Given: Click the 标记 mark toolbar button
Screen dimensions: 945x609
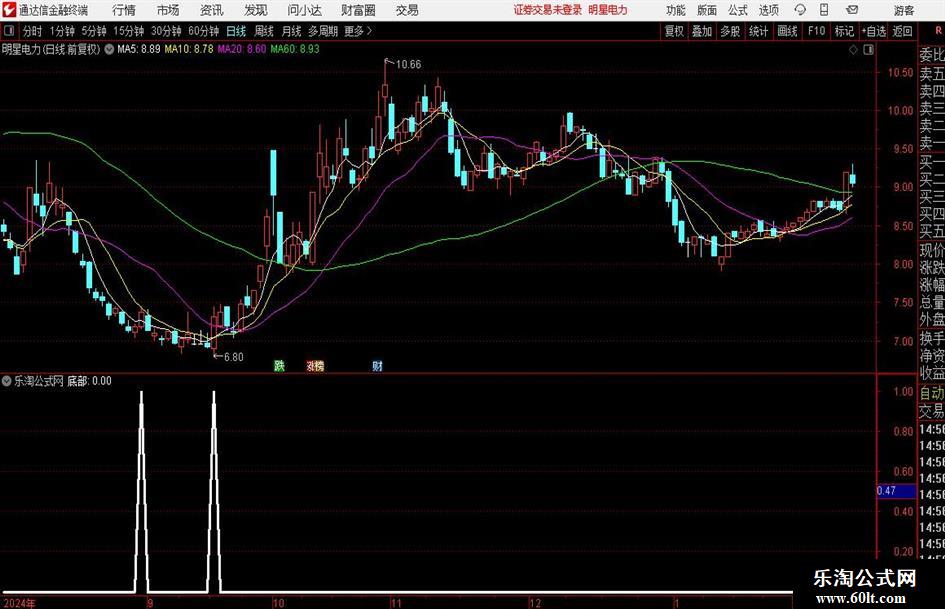Looking at the screenshot, I should click(844, 31).
